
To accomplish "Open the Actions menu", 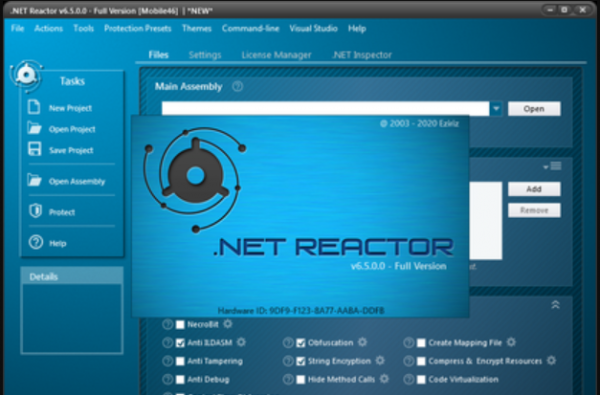I will [49, 28].
